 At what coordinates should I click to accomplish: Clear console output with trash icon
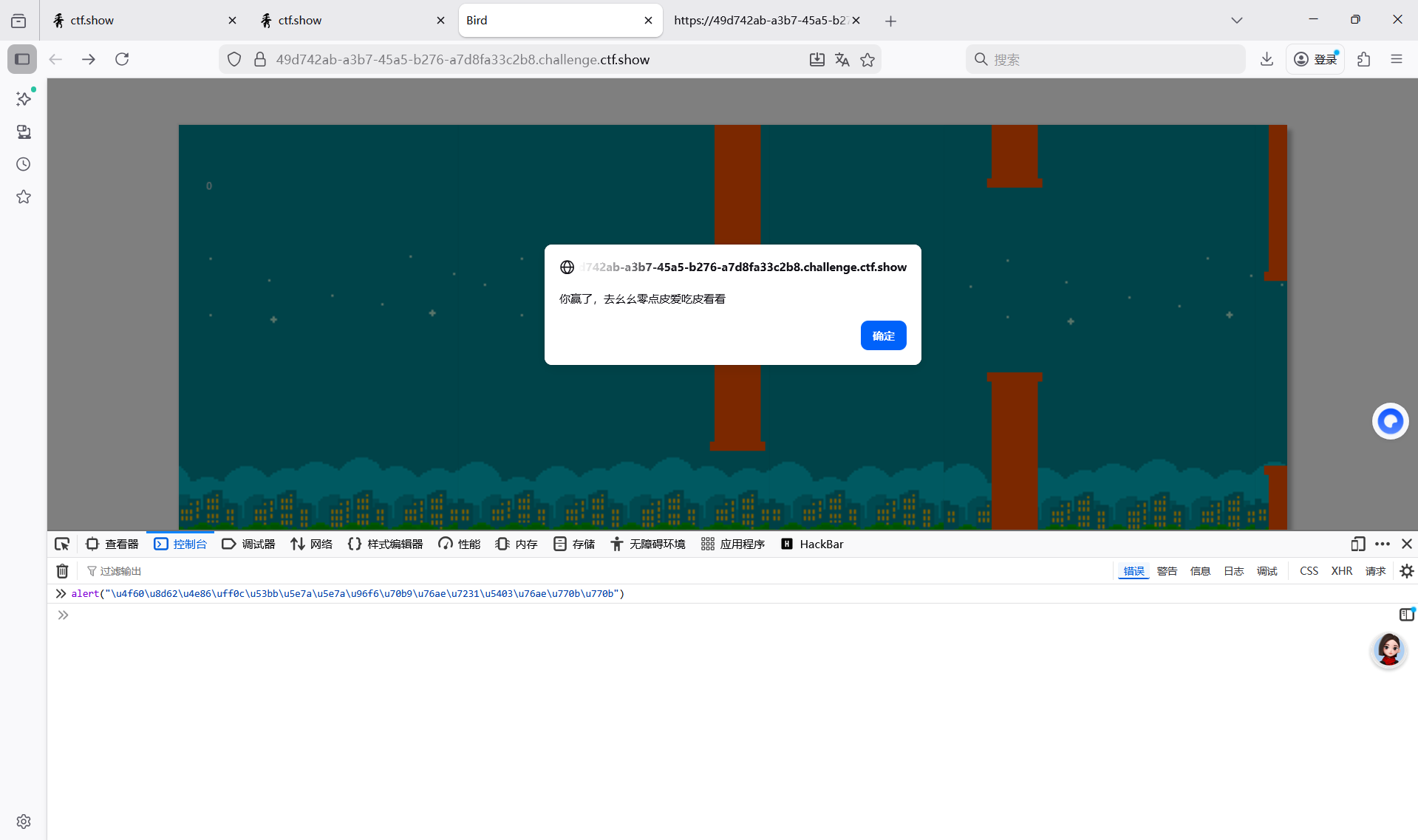(x=62, y=571)
